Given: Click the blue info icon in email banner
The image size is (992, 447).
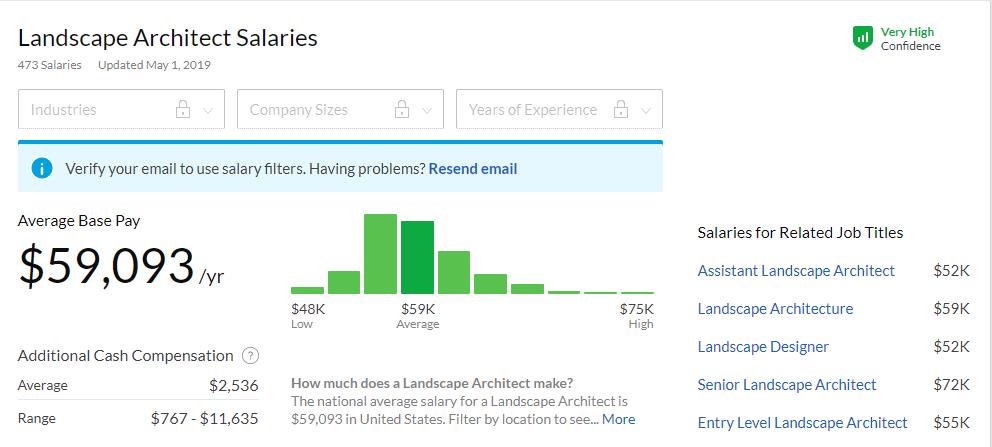Looking at the screenshot, I should click(x=42, y=168).
